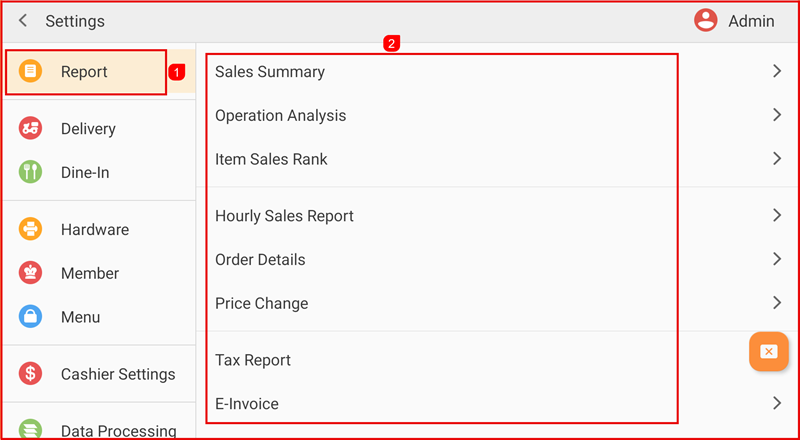Open the Member icon in sidebar

coord(31,273)
